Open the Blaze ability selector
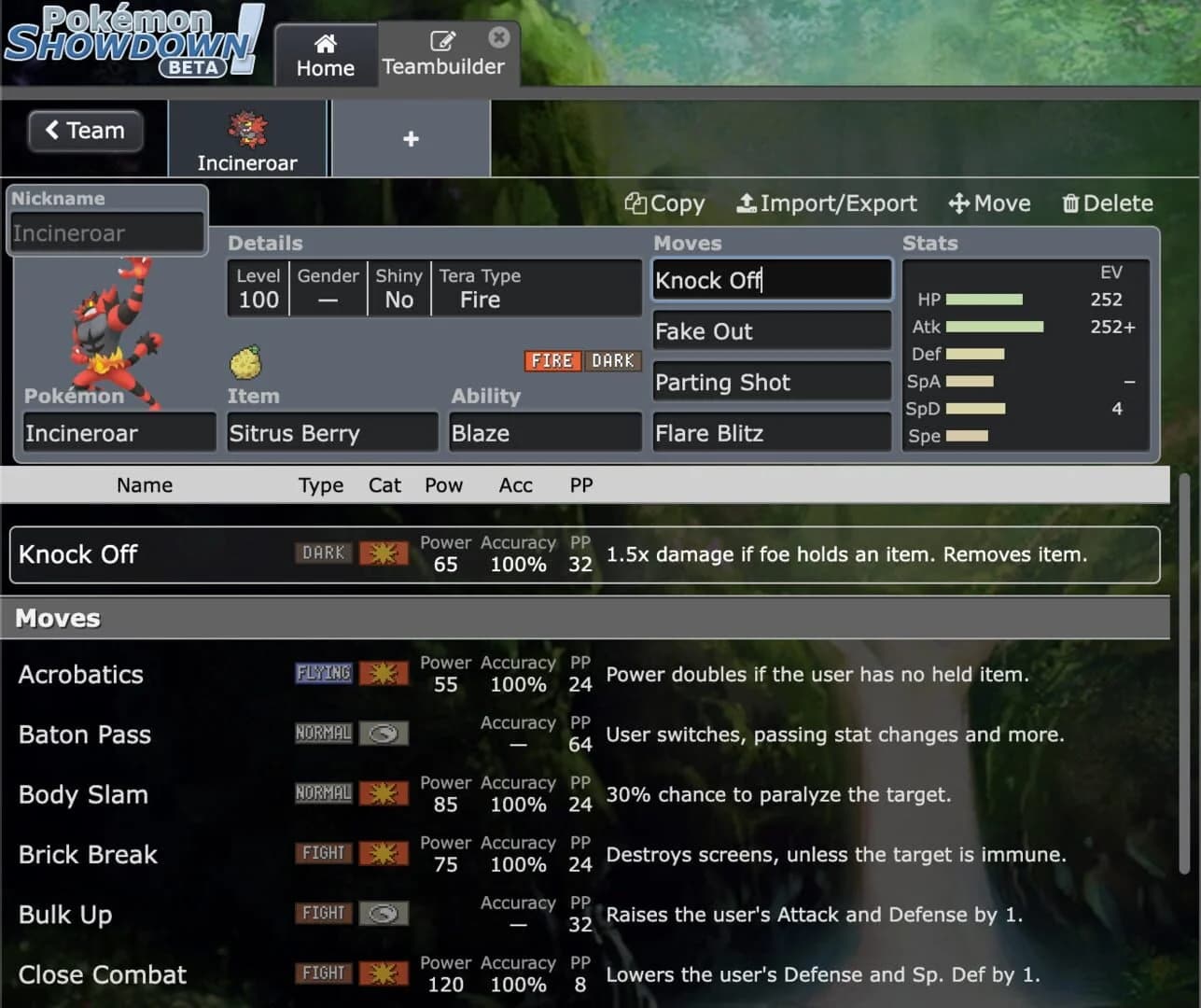The height and width of the screenshot is (1008, 1201). click(x=545, y=432)
